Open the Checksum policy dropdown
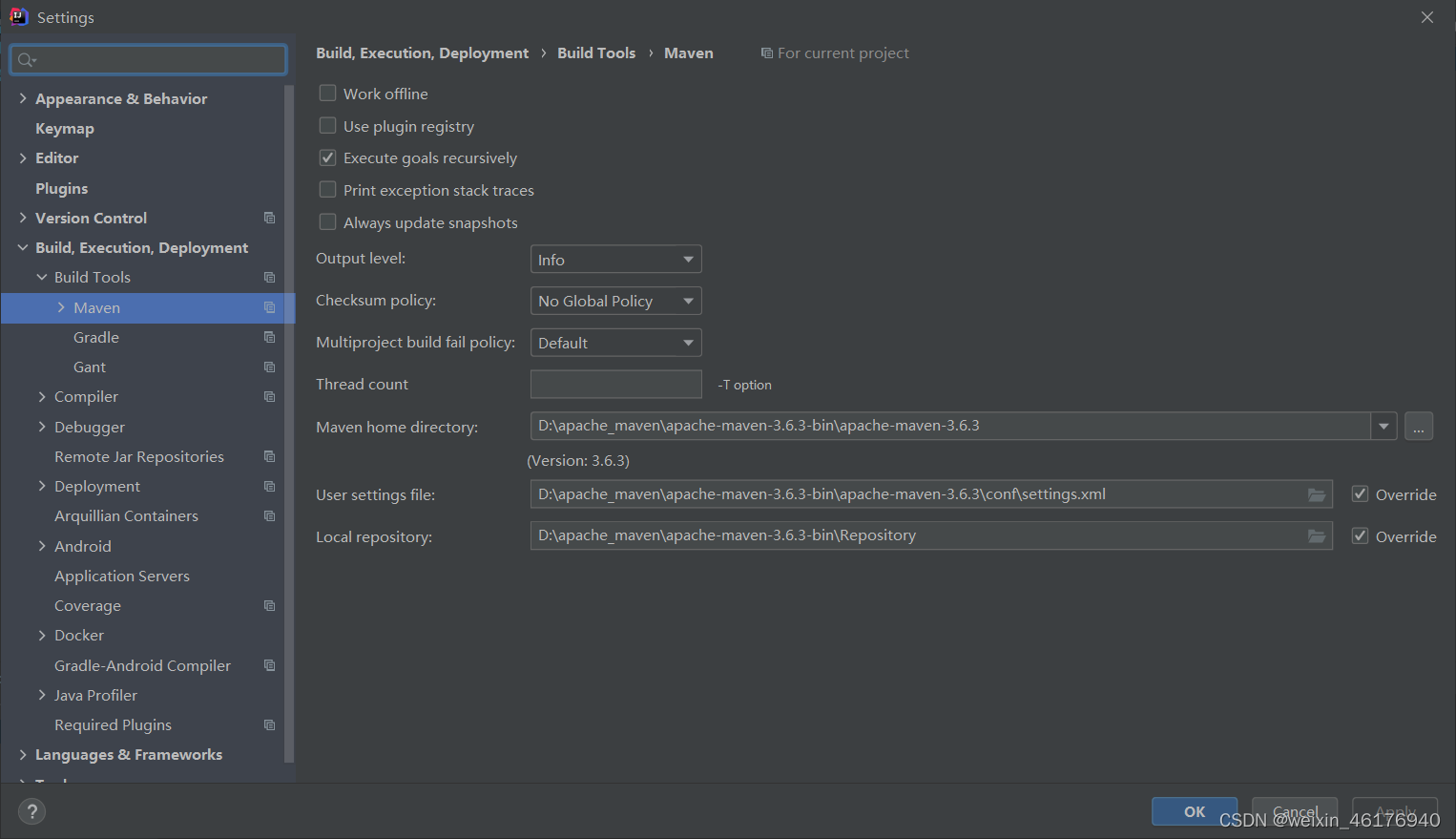The width and height of the screenshot is (1456, 839). [x=686, y=301]
